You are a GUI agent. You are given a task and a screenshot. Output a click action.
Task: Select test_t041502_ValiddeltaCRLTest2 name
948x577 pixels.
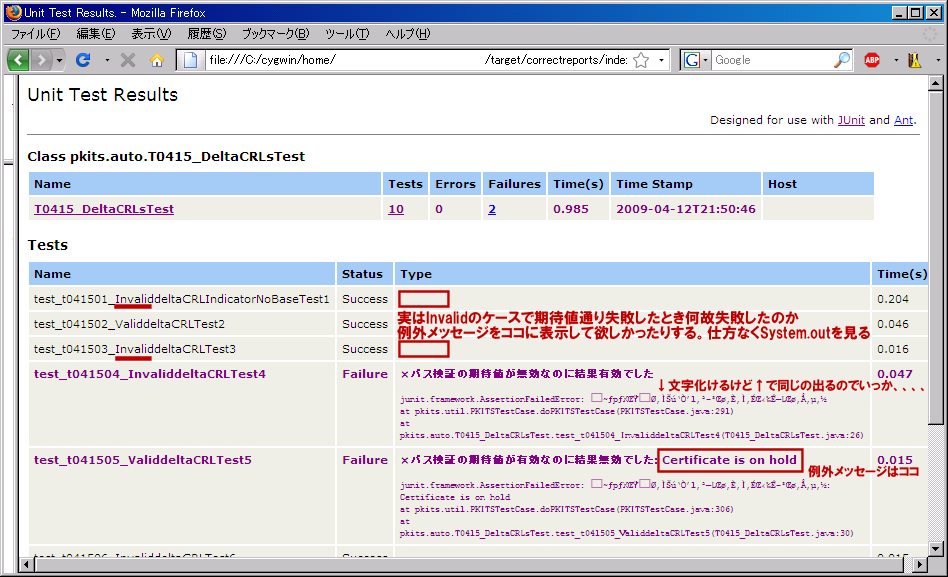(129, 324)
